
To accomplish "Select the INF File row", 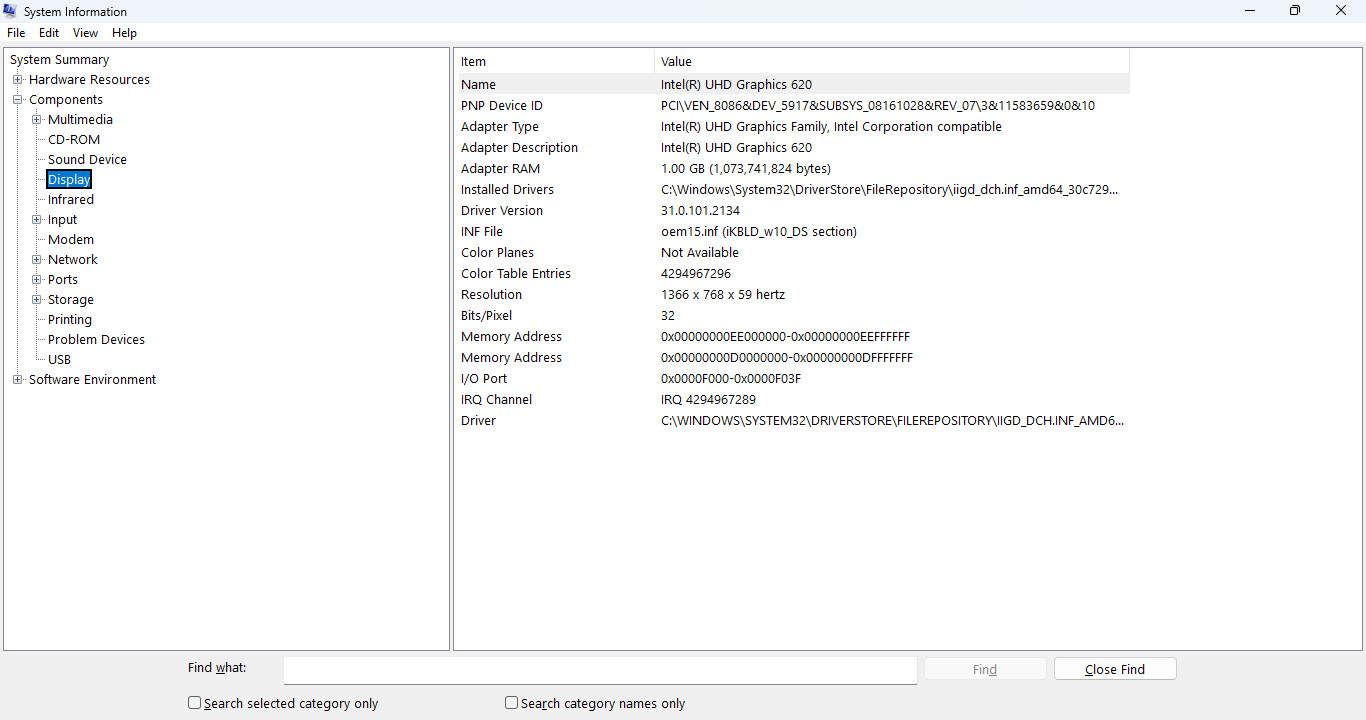I will 793,232.
